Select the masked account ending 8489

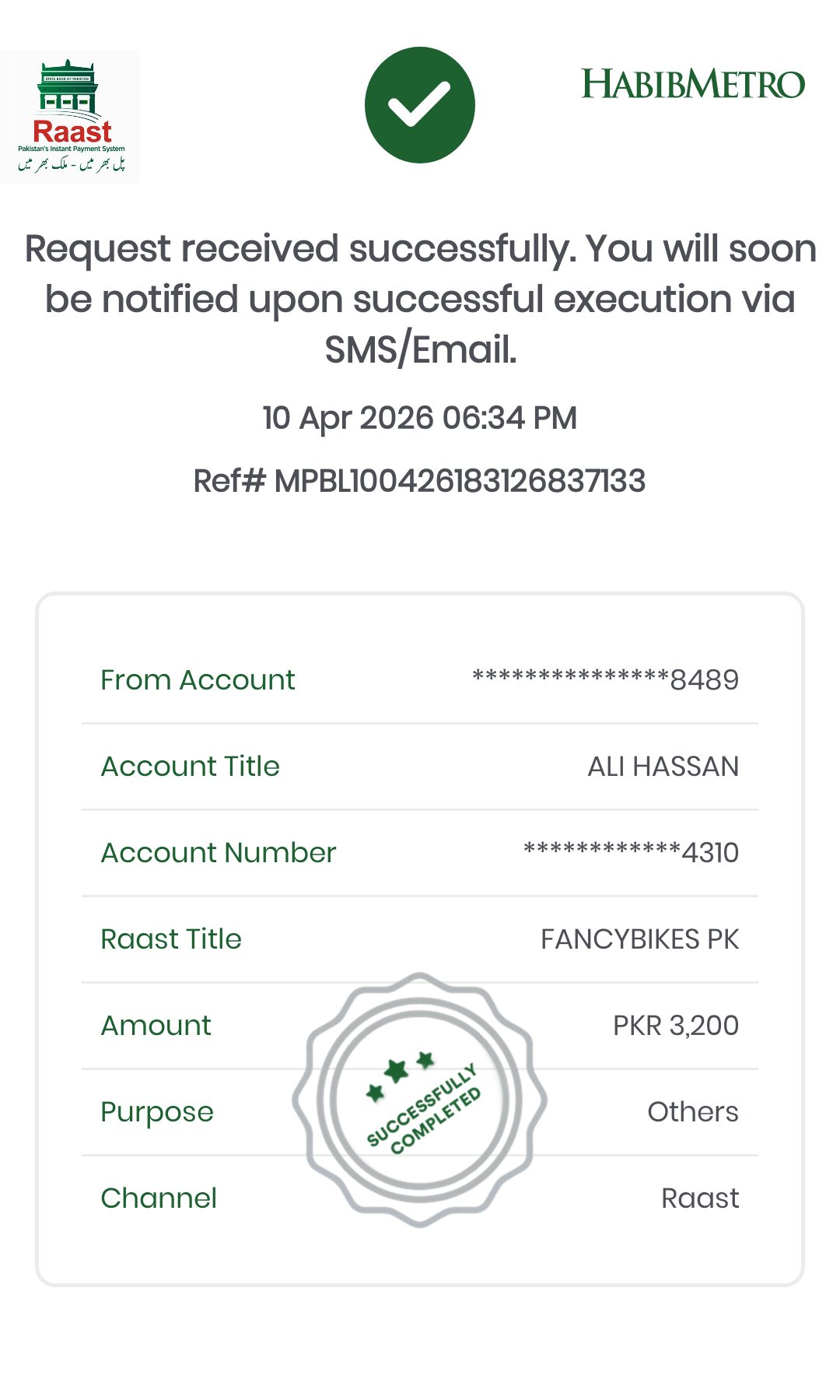pos(605,680)
